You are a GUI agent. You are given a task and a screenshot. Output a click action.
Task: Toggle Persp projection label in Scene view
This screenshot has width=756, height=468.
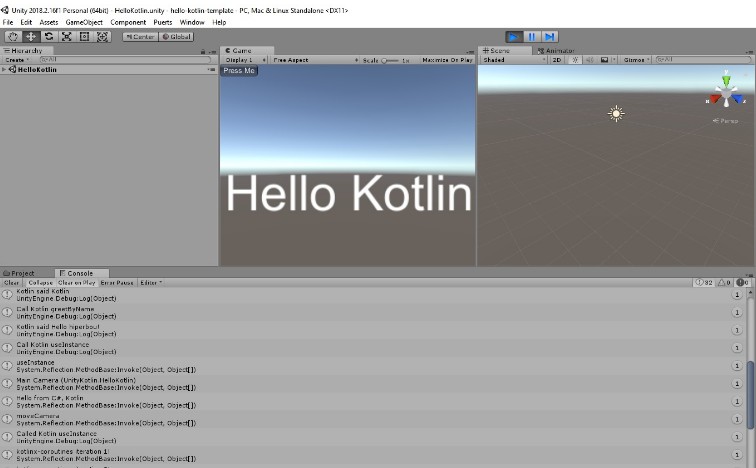(726, 120)
